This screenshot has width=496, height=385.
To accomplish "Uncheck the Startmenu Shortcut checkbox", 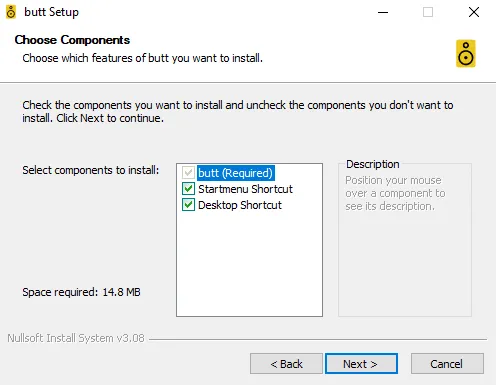I will tap(188, 189).
